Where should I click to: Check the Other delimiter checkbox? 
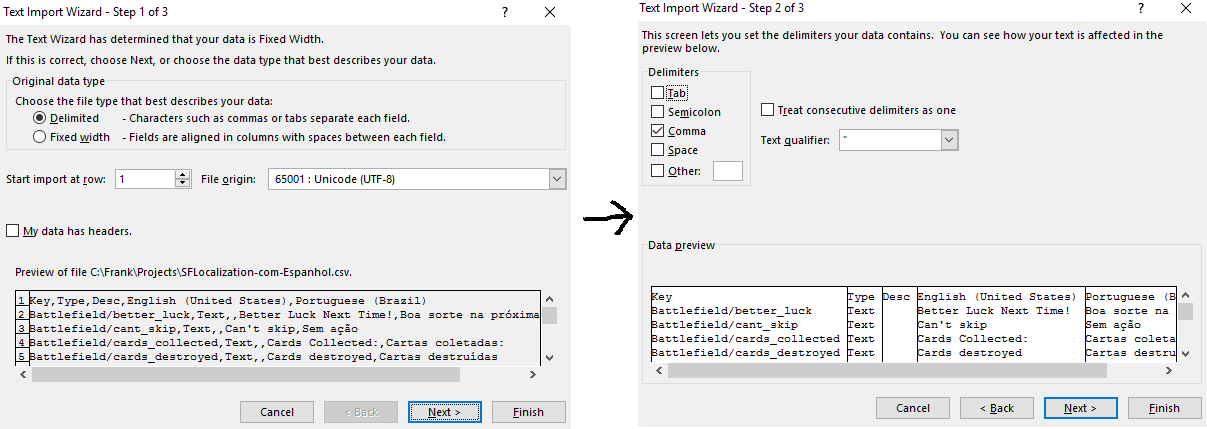click(x=657, y=171)
